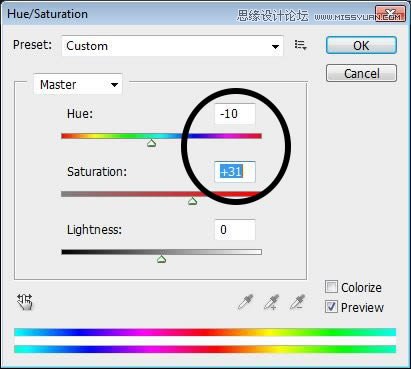Confirm with the OK button
Viewport: 411px width, 369px height.
click(361, 45)
